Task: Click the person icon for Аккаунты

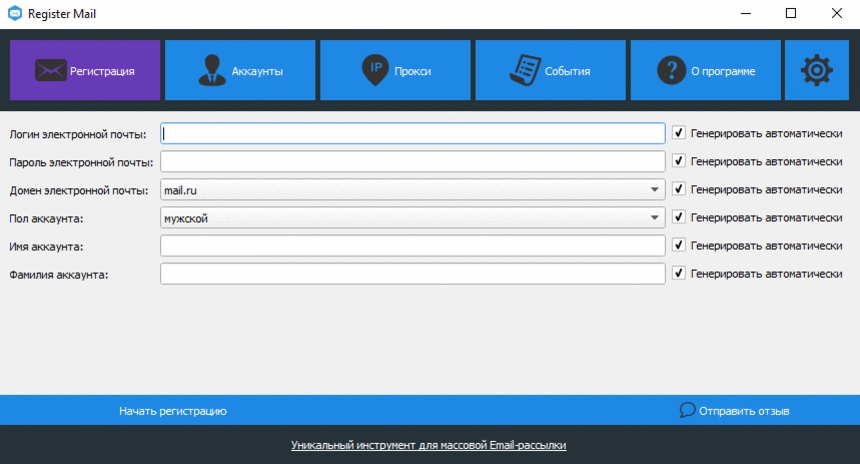Action: point(212,70)
